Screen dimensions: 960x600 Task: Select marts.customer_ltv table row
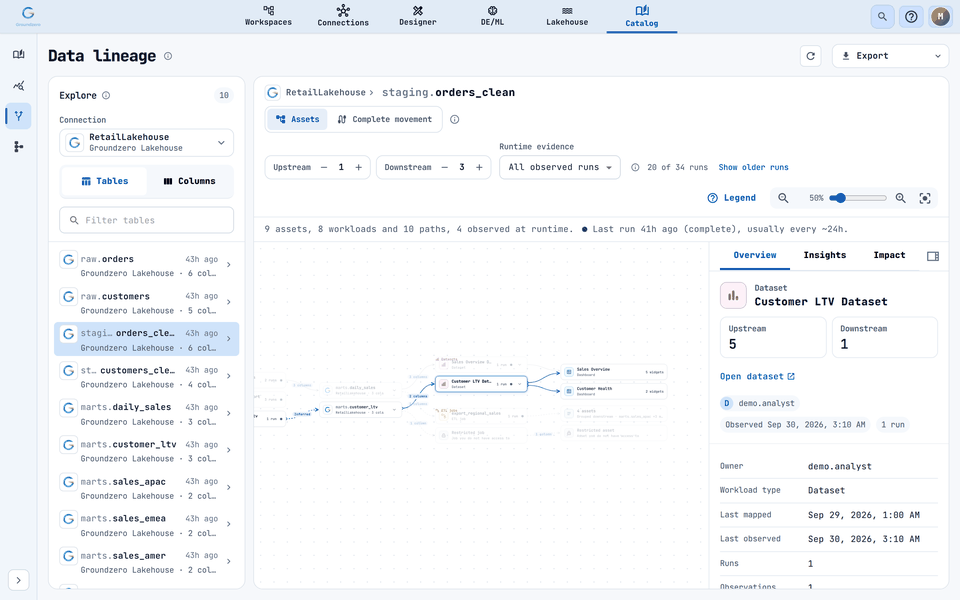[x=146, y=451]
